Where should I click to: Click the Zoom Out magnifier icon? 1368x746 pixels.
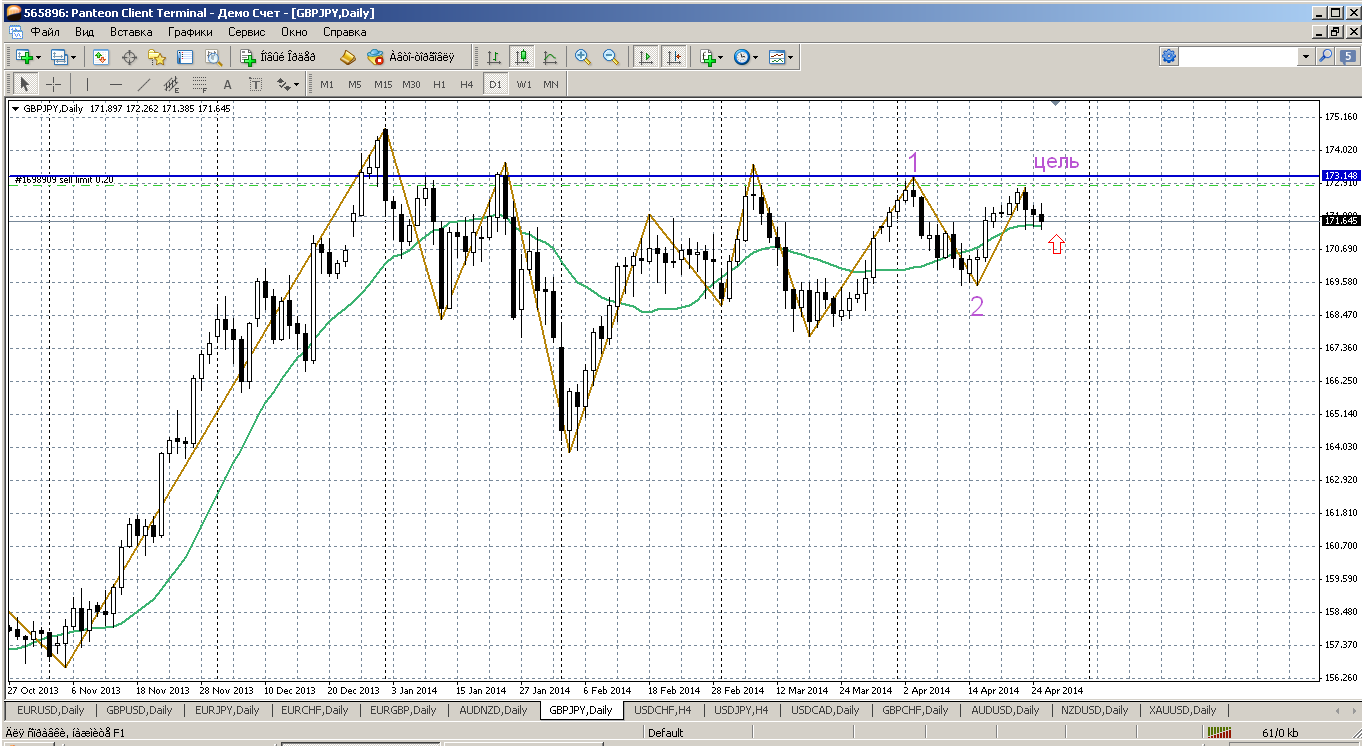(x=610, y=58)
